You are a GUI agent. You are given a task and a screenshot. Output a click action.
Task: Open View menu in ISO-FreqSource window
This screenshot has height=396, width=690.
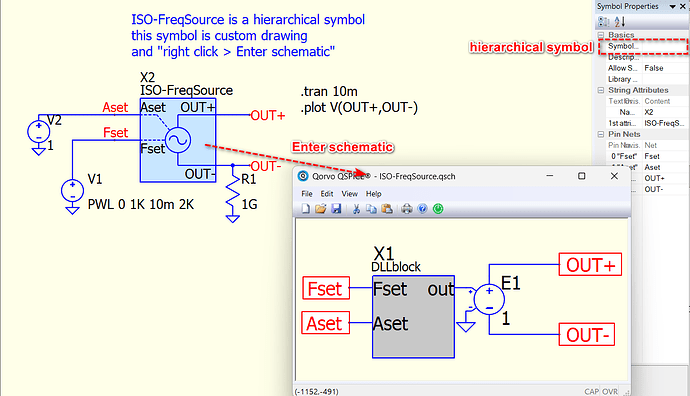coord(349,194)
